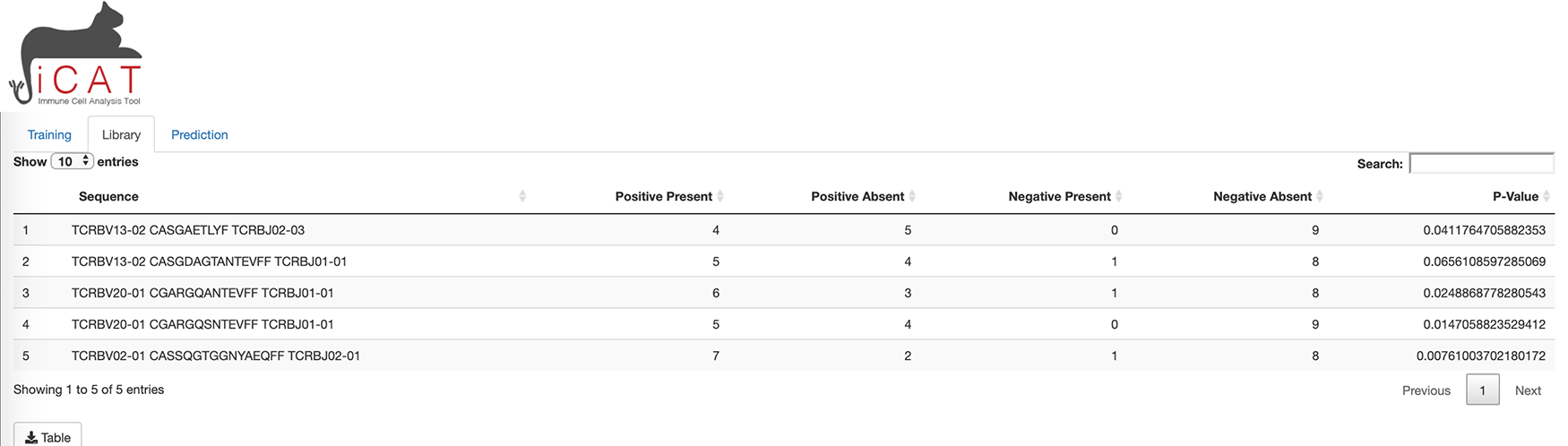Go to the Next page
Image resolution: width=1568 pixels, height=446 pixels.
(1528, 390)
